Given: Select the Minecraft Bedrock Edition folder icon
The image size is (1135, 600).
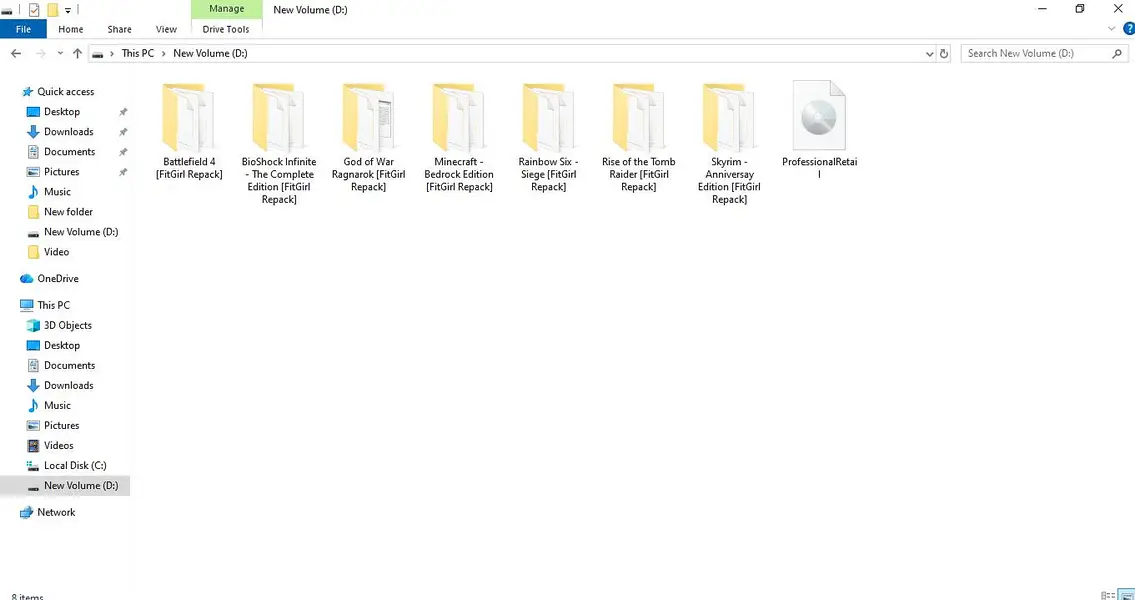Looking at the screenshot, I should pyautogui.click(x=458, y=117).
